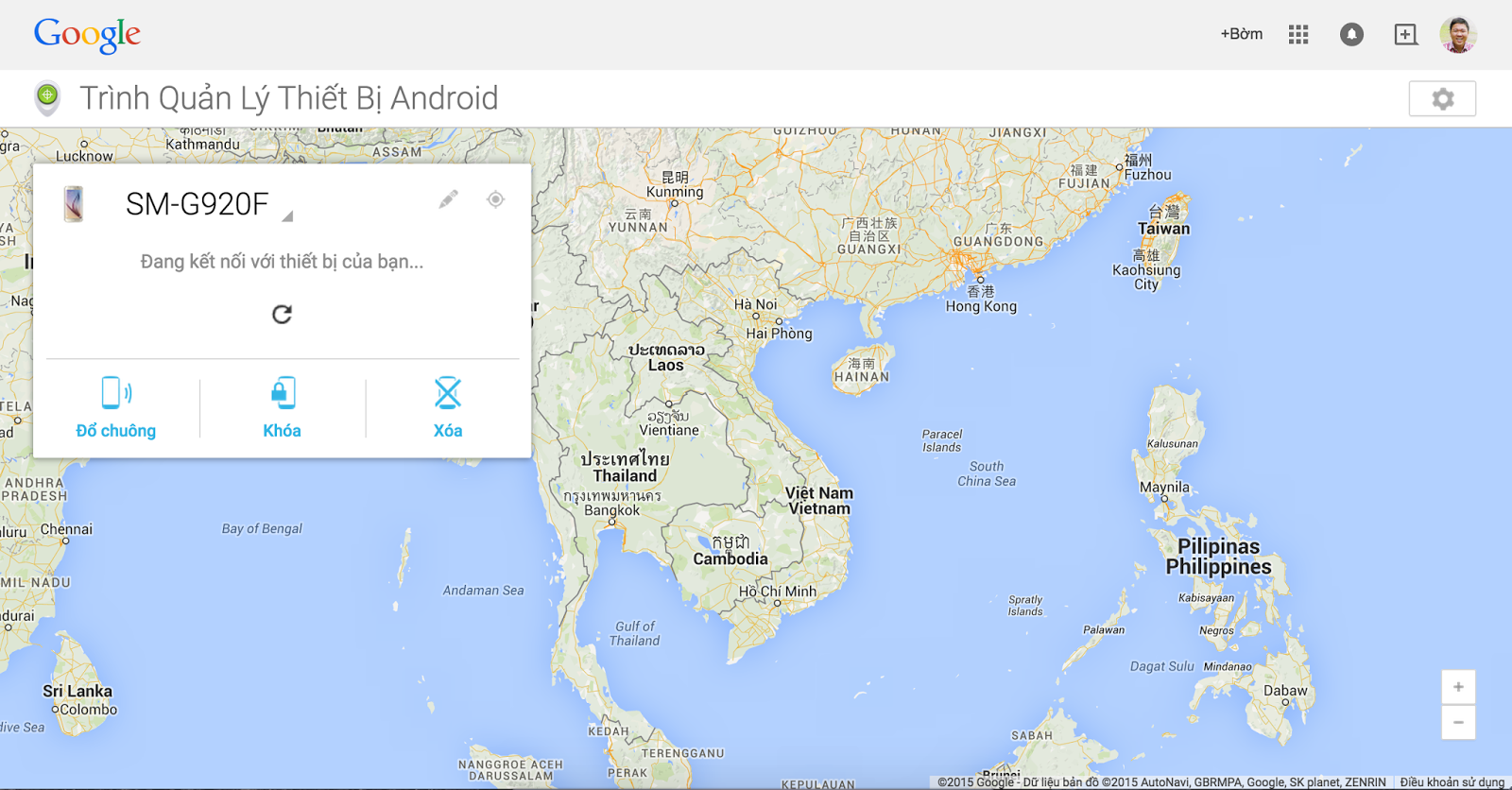This screenshot has height=790, width=1512.
Task: Click Sri Lanka label on map
Action: (x=77, y=692)
